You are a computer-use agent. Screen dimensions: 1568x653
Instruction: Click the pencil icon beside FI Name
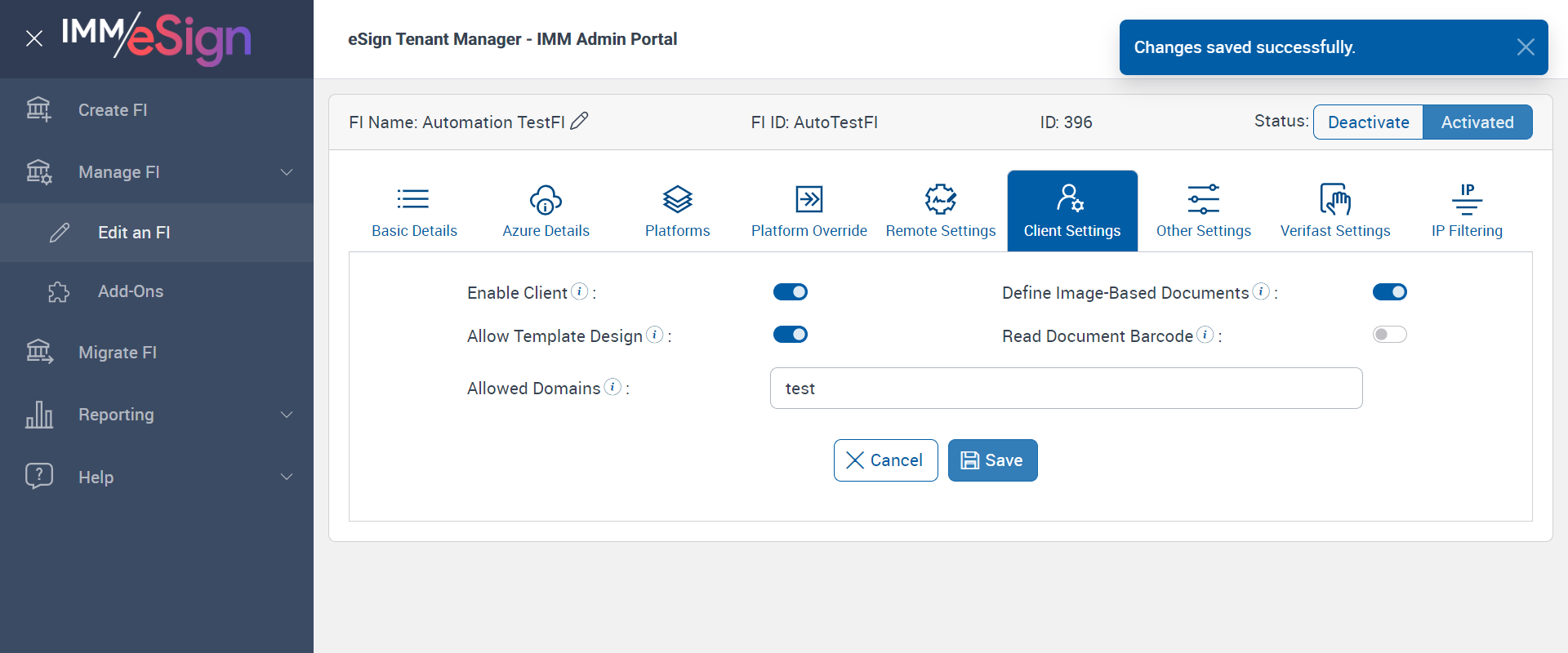[579, 122]
